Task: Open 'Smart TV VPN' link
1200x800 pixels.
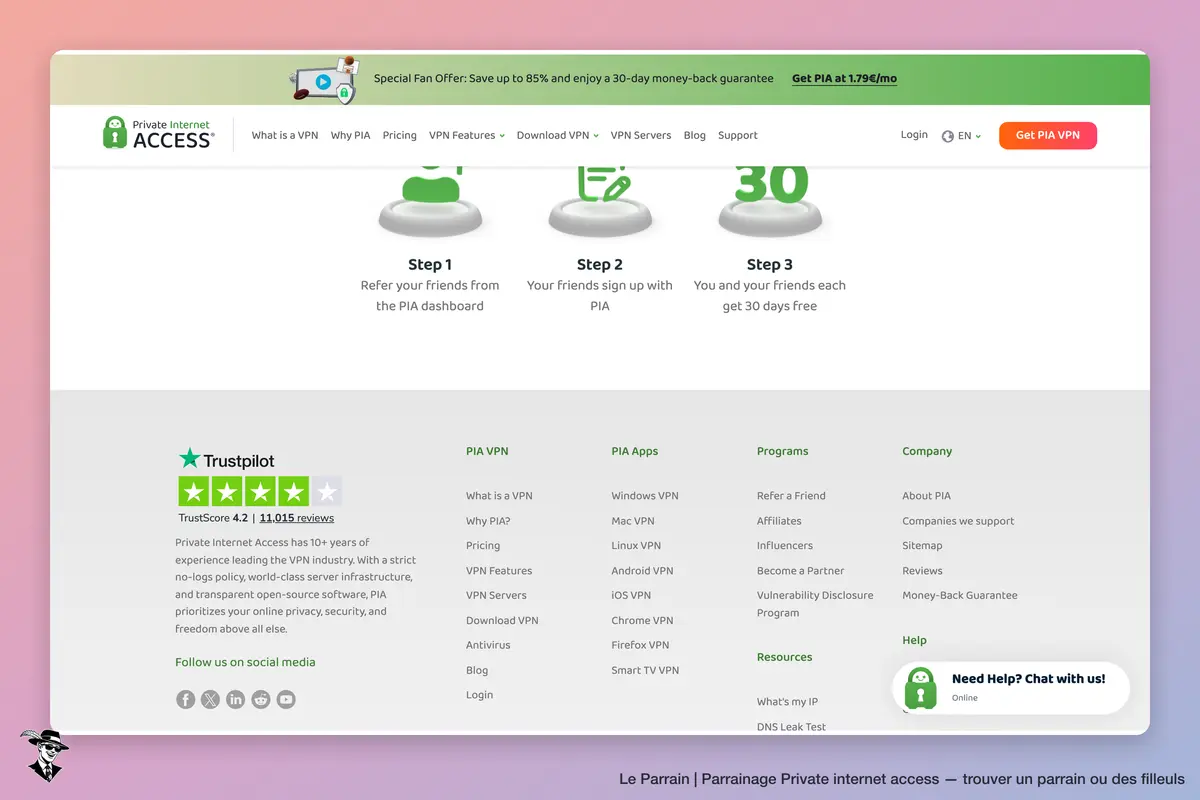Action: (x=645, y=670)
